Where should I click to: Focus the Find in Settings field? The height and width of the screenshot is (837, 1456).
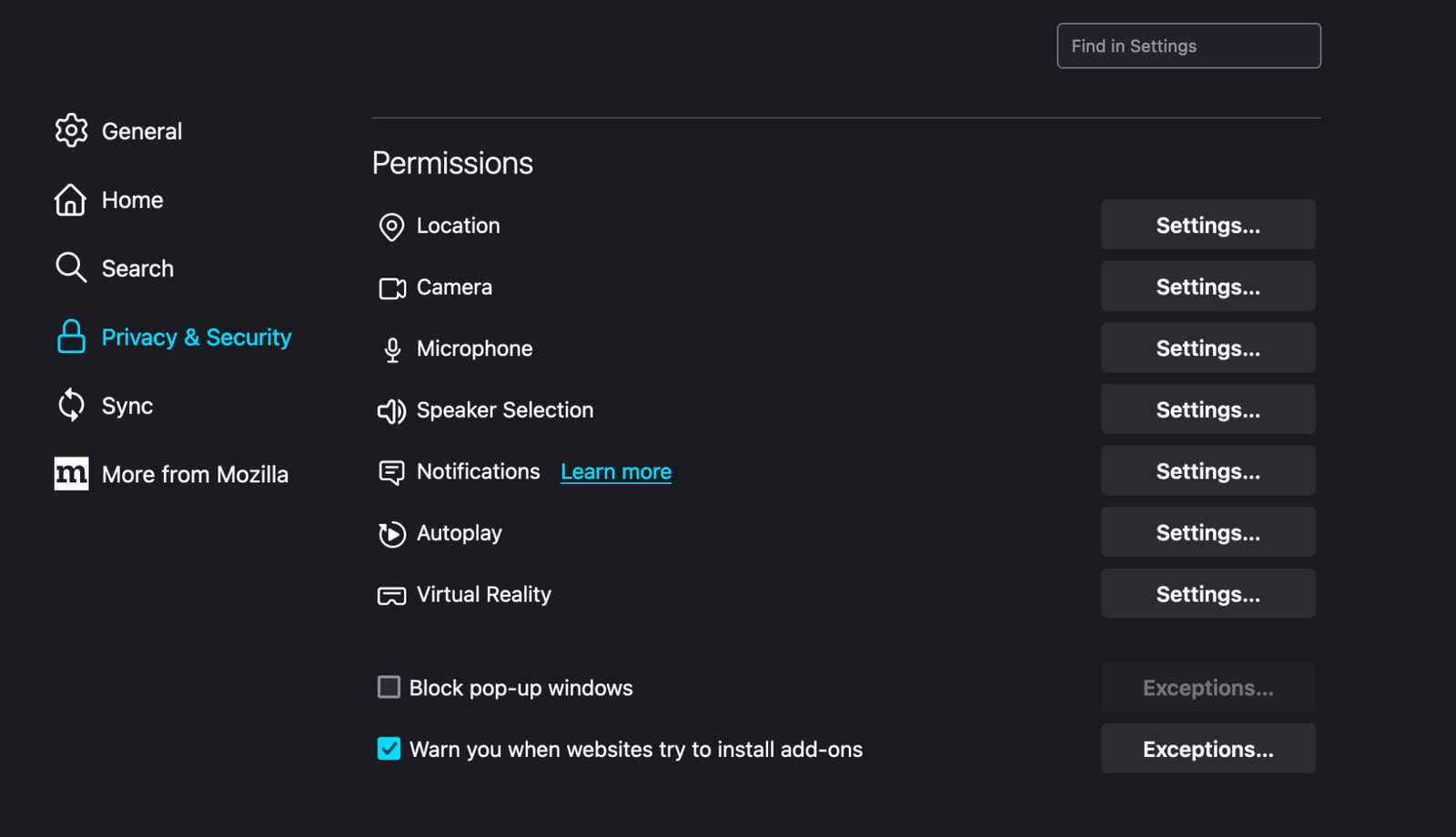click(1188, 45)
